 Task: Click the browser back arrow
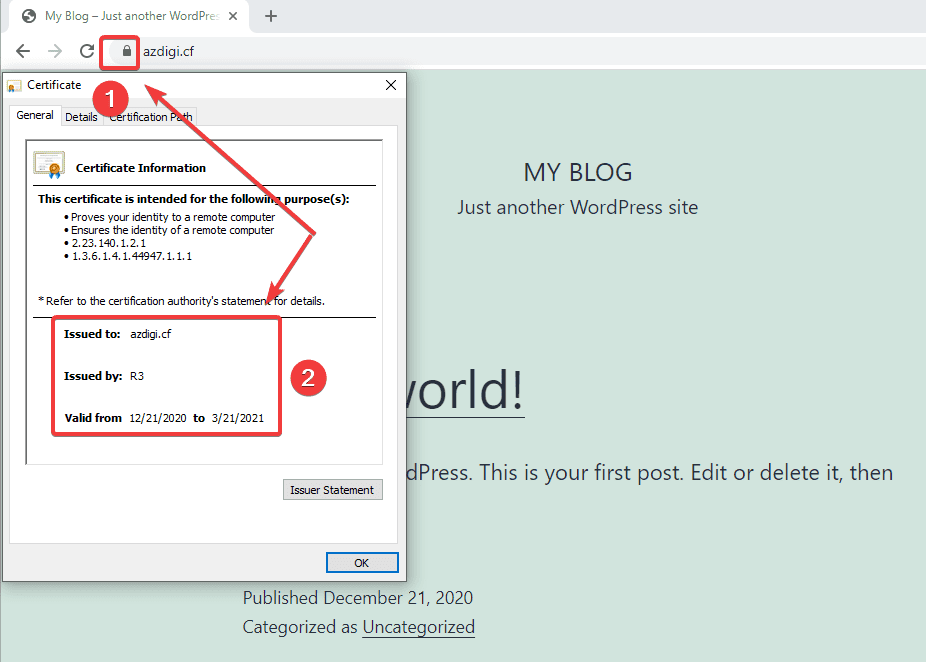coord(23,51)
